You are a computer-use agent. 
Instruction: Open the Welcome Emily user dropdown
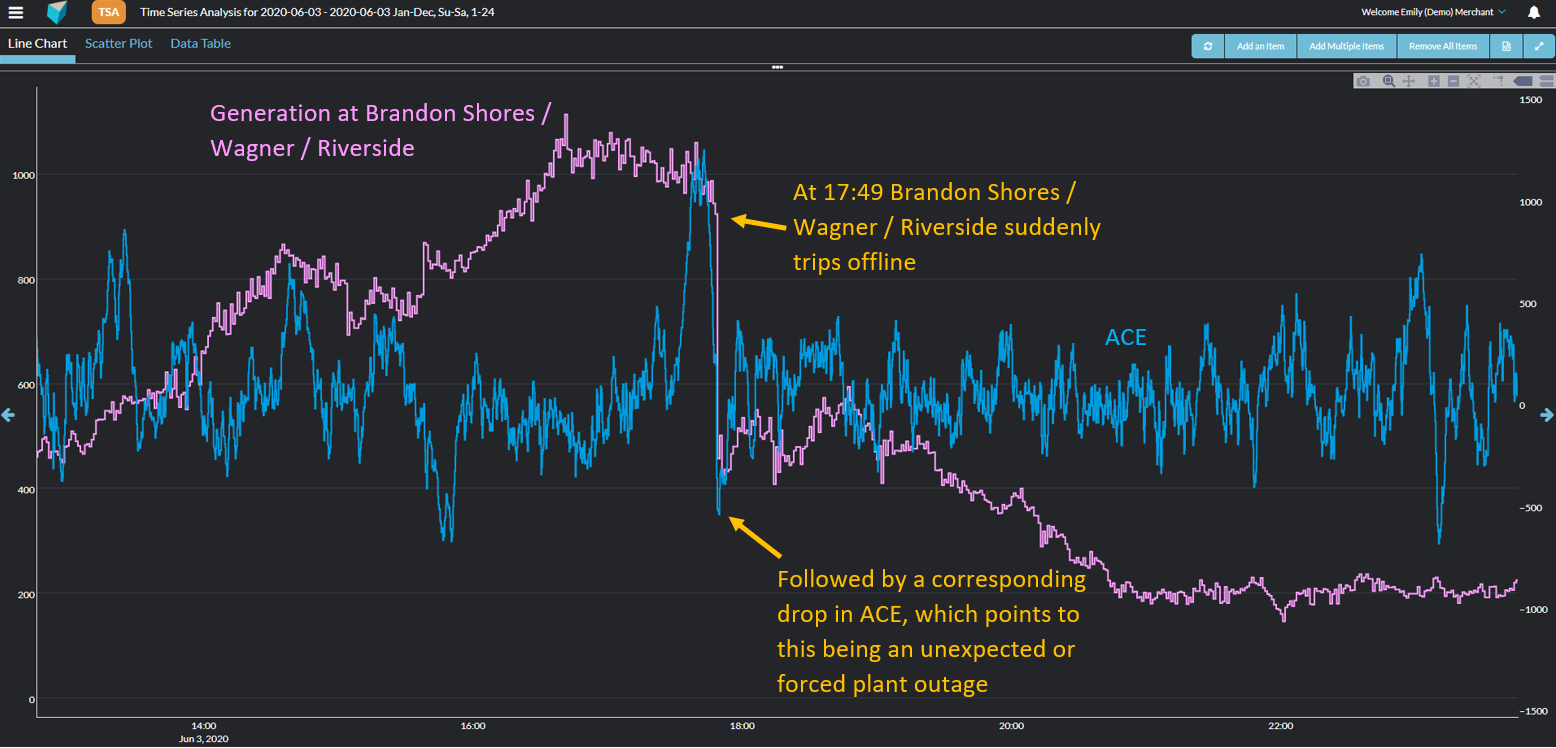(x=1433, y=13)
